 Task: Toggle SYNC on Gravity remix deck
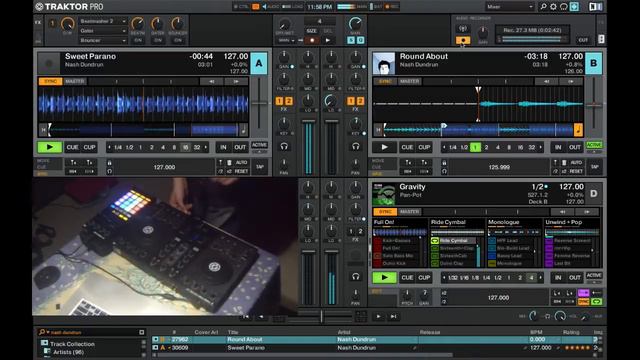pos(385,212)
